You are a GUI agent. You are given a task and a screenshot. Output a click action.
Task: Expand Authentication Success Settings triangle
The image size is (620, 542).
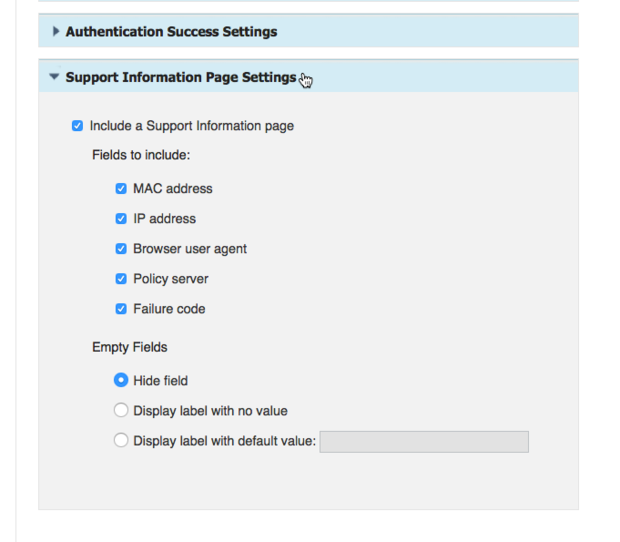tap(56, 31)
